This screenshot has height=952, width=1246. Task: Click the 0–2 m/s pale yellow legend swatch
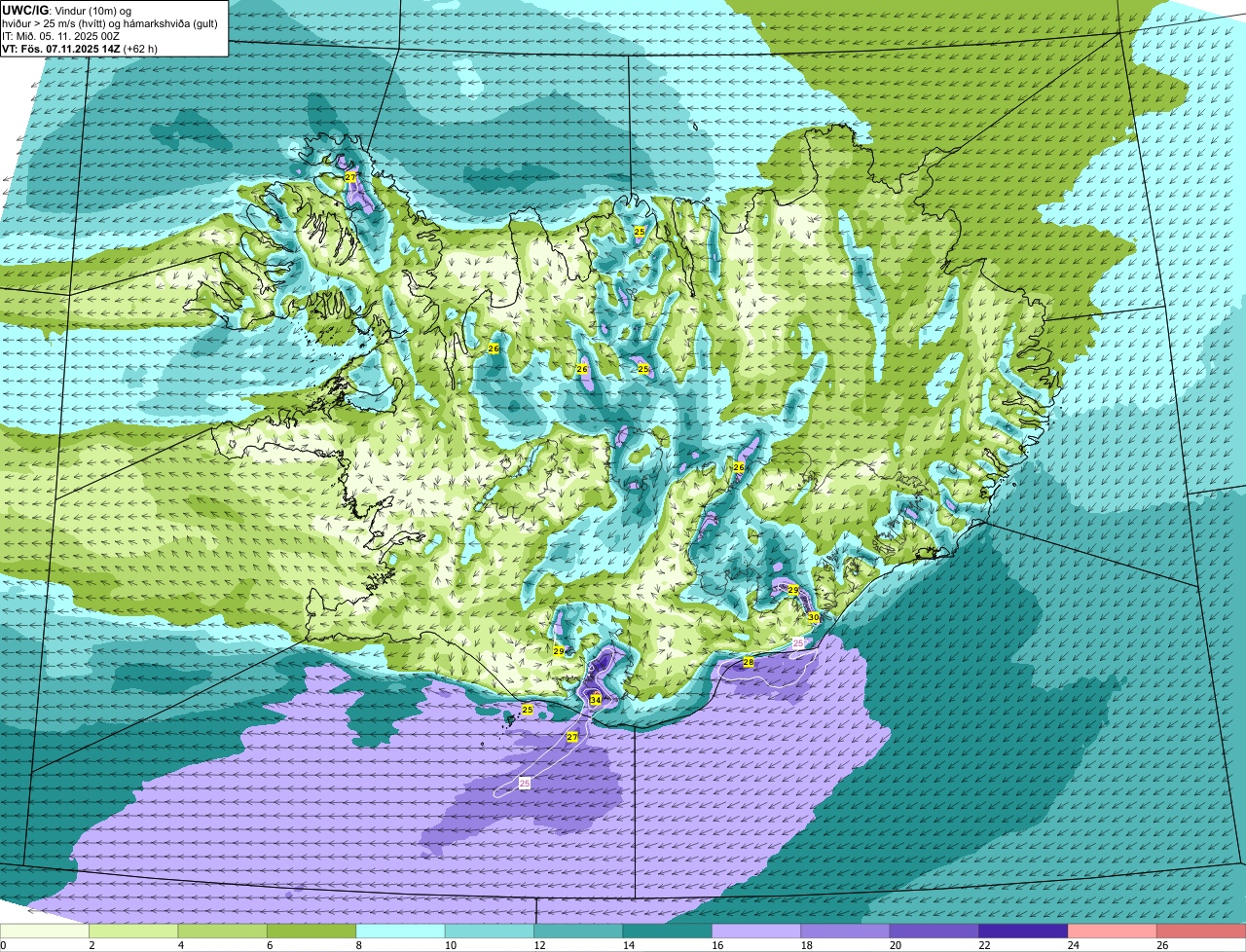point(45,931)
